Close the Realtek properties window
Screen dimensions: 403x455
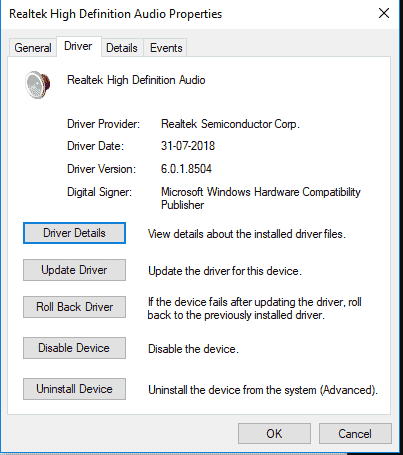click(384, 13)
